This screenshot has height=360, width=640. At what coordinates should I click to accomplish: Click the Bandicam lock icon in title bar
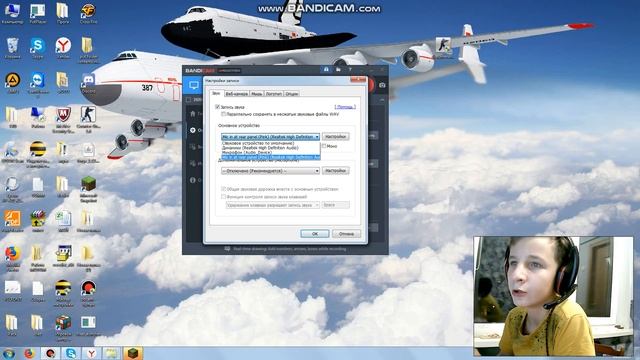point(326,70)
